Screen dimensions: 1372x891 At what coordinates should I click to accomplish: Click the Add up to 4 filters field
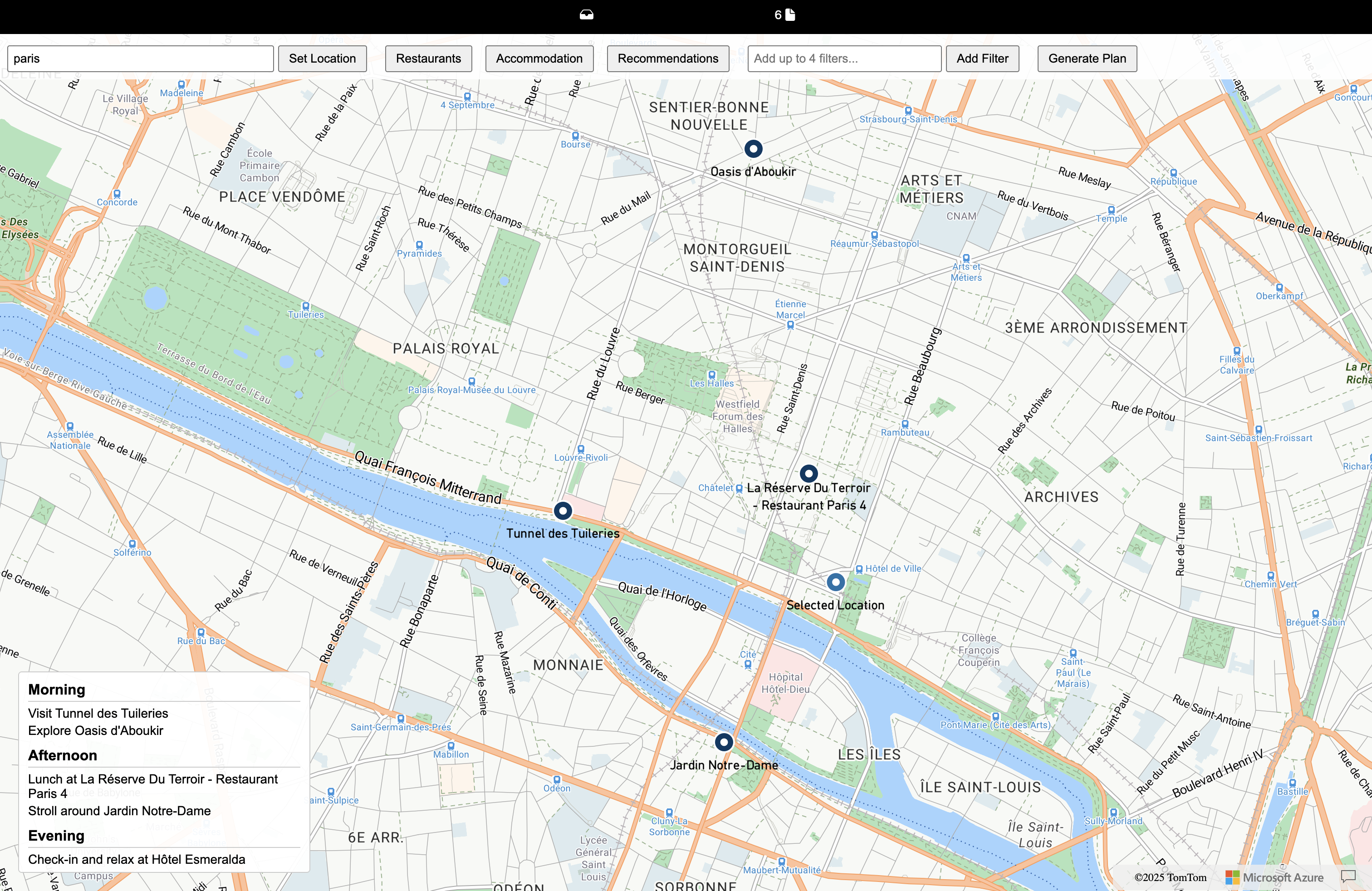coord(843,59)
